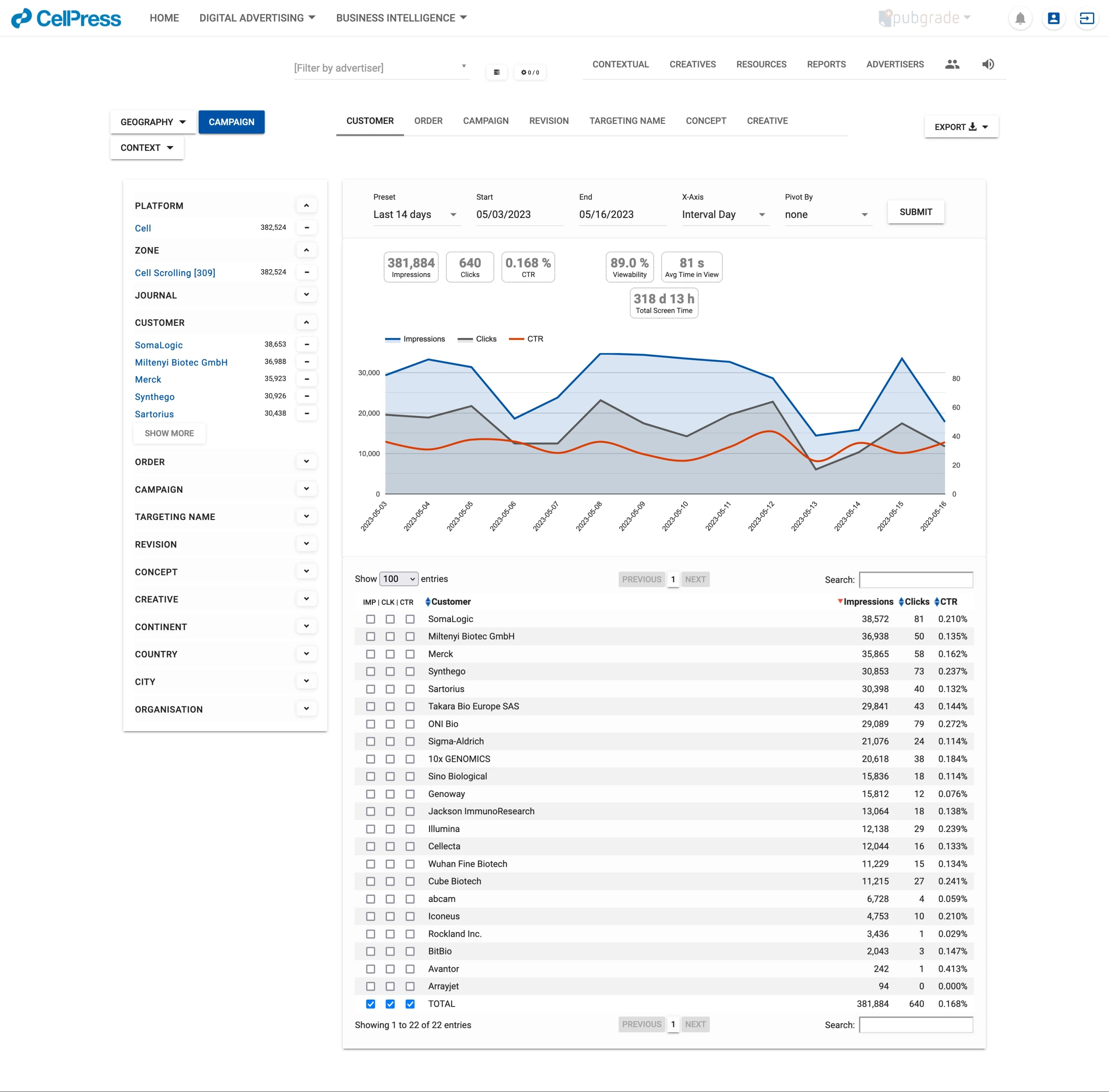Check CLK checkbox for Illumina row
Viewport: 1109px width, 1092px height.
point(390,829)
